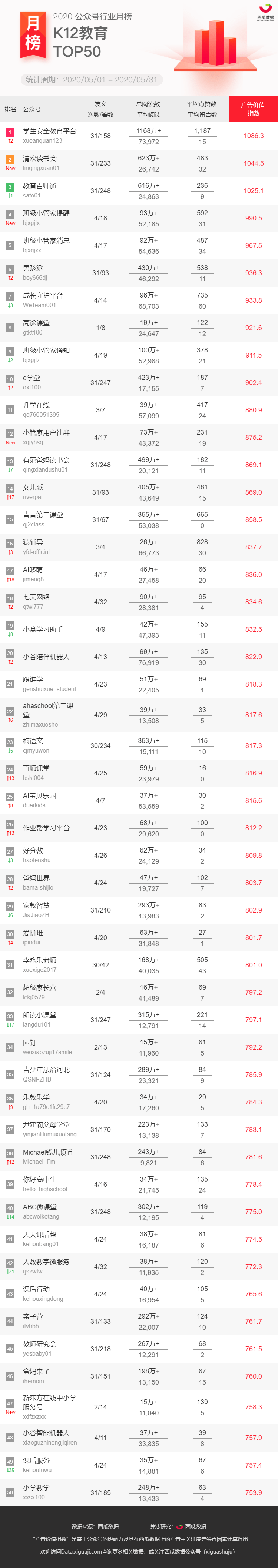
Task: Click the 西瓜数据 logo at top right
Action: click(x=265, y=12)
